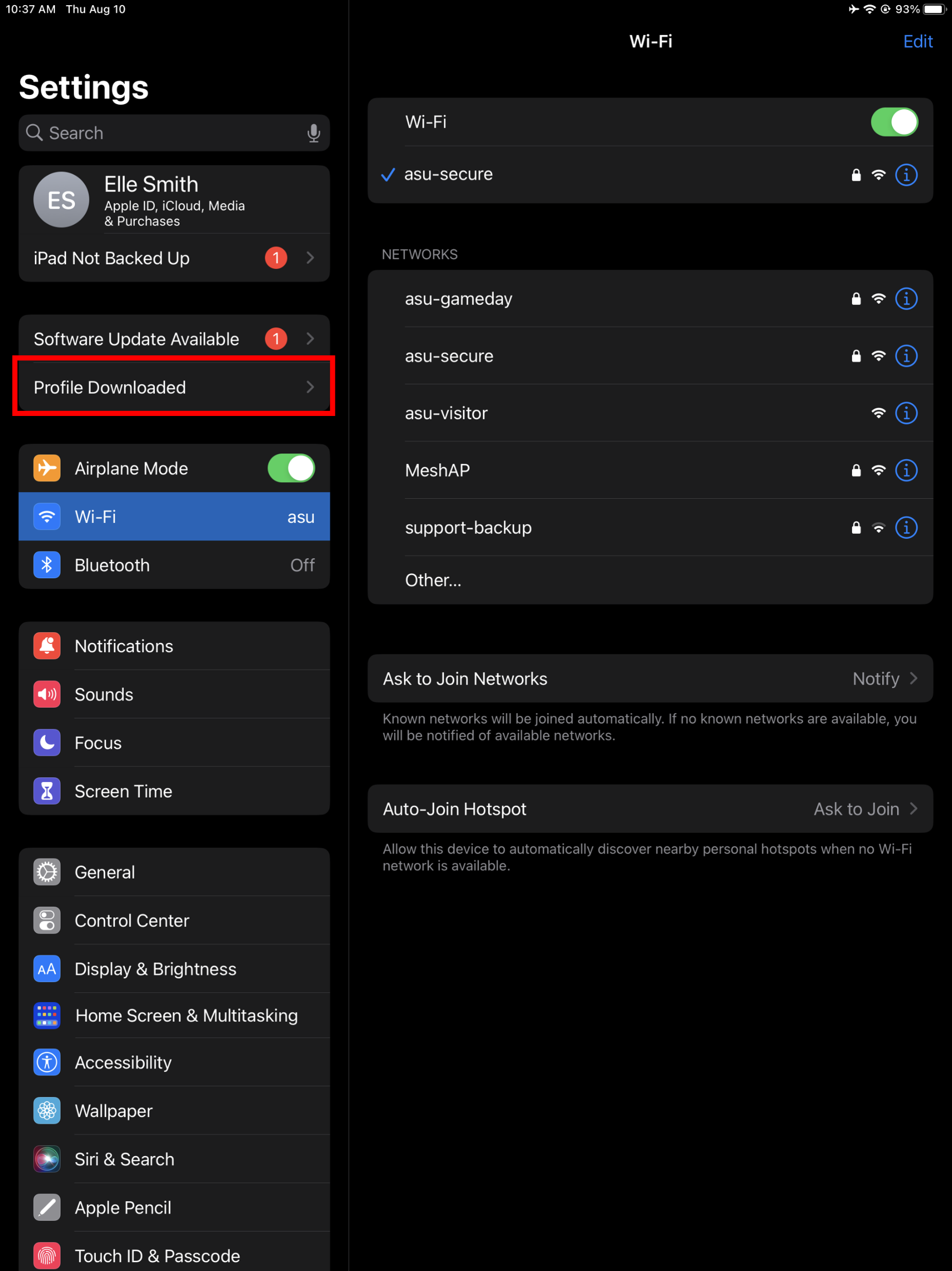This screenshot has width=952, height=1271.
Task: Show info for support-backup network
Action: pyautogui.click(x=906, y=527)
